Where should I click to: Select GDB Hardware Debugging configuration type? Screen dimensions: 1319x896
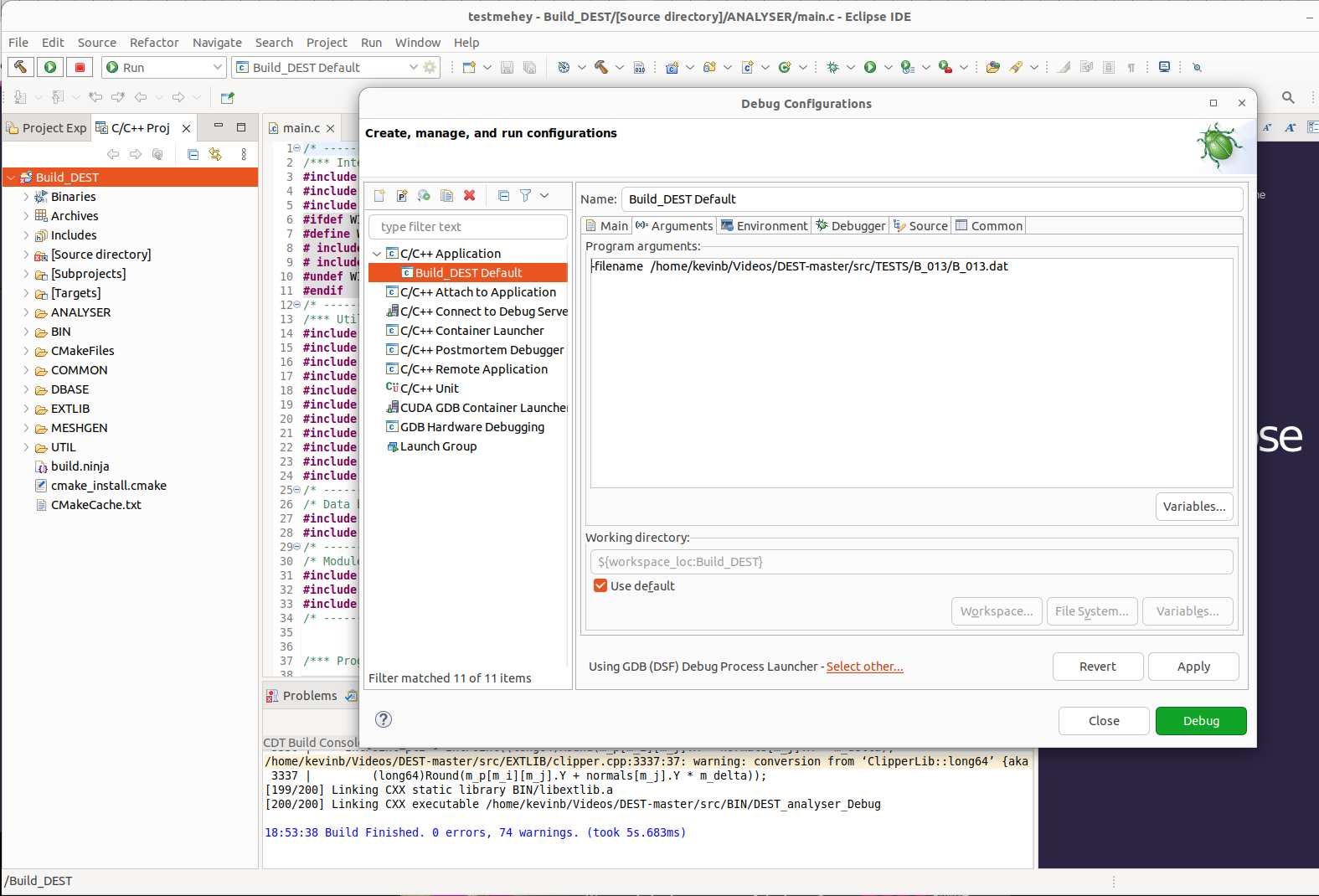(x=472, y=427)
